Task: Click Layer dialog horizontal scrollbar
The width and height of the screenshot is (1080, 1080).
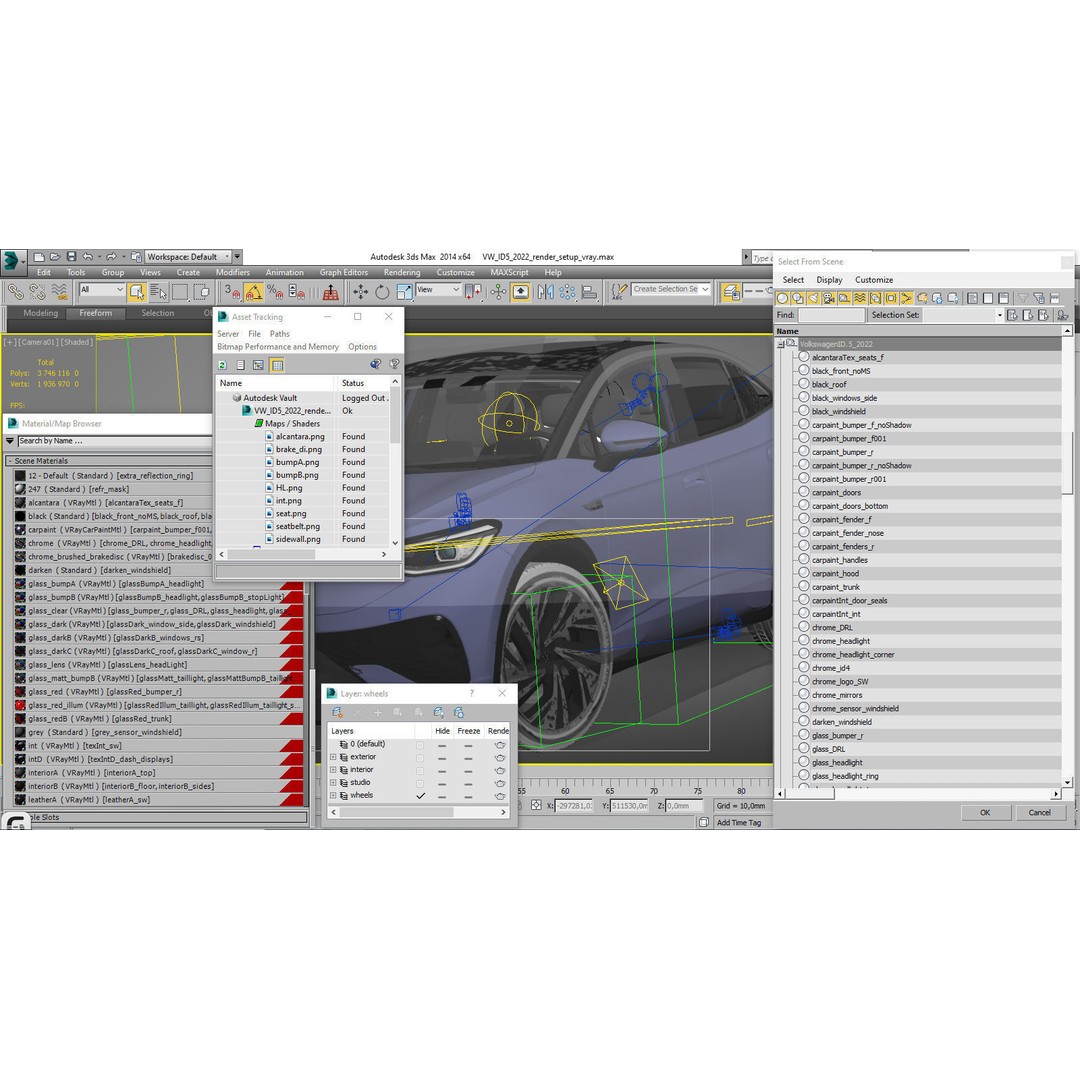Action: click(397, 812)
